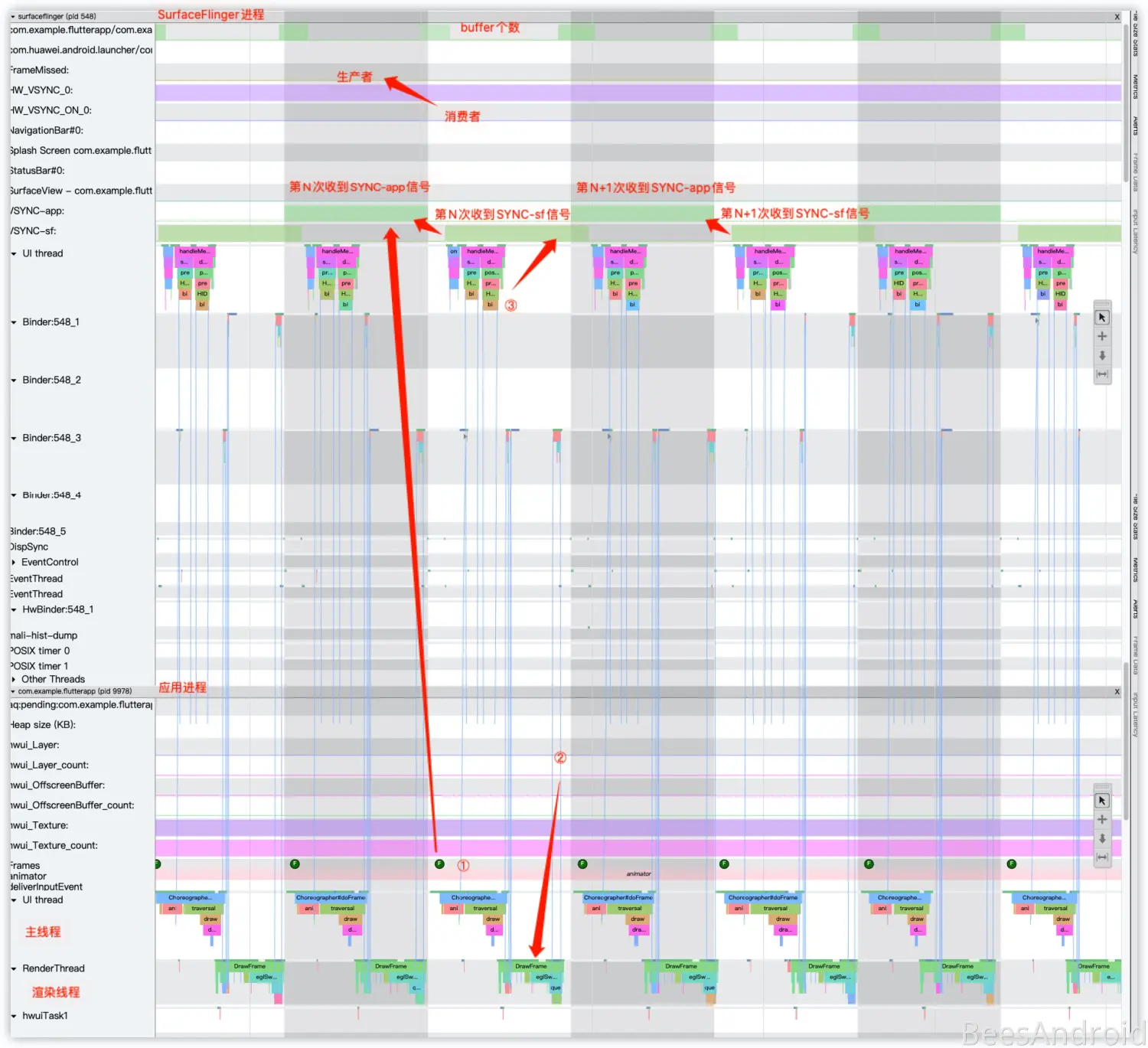This screenshot has width=1148, height=1048.
Task: Collapse the surfaceflinger (pid 548) process
Action: [x=13, y=16]
